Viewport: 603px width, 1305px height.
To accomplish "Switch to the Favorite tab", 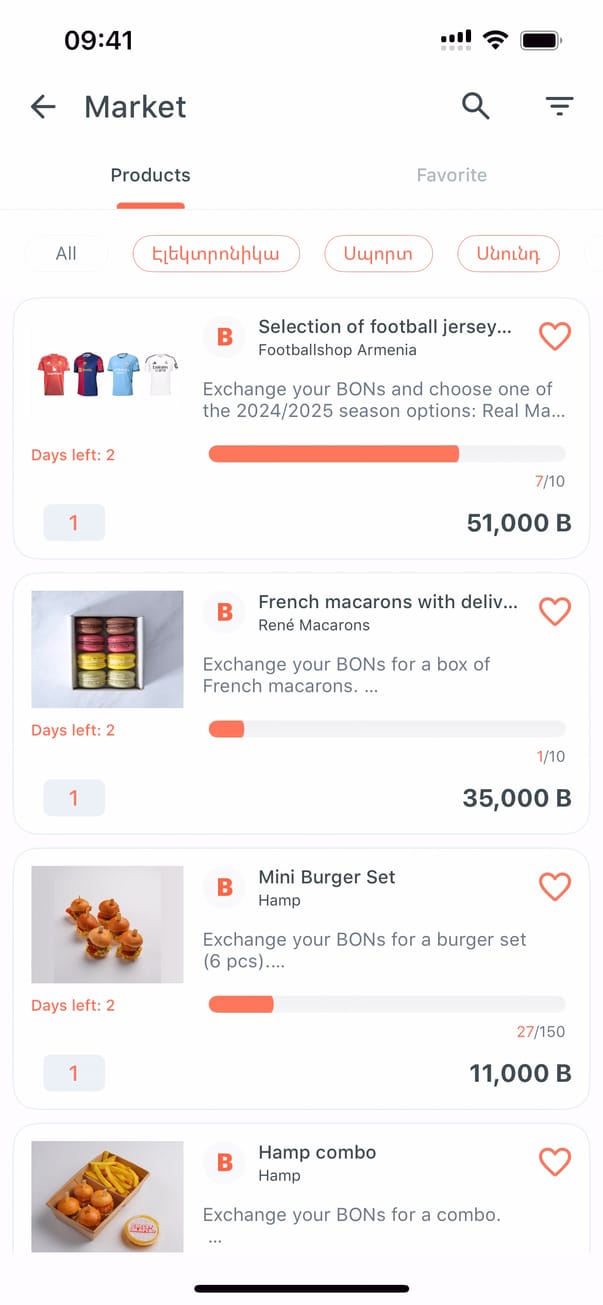I will tap(451, 175).
